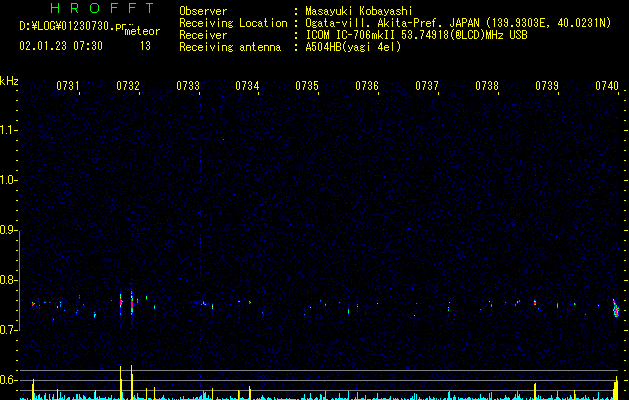Click the 'Observer' field label
The height and width of the screenshot is (400, 629).
pos(203,11)
